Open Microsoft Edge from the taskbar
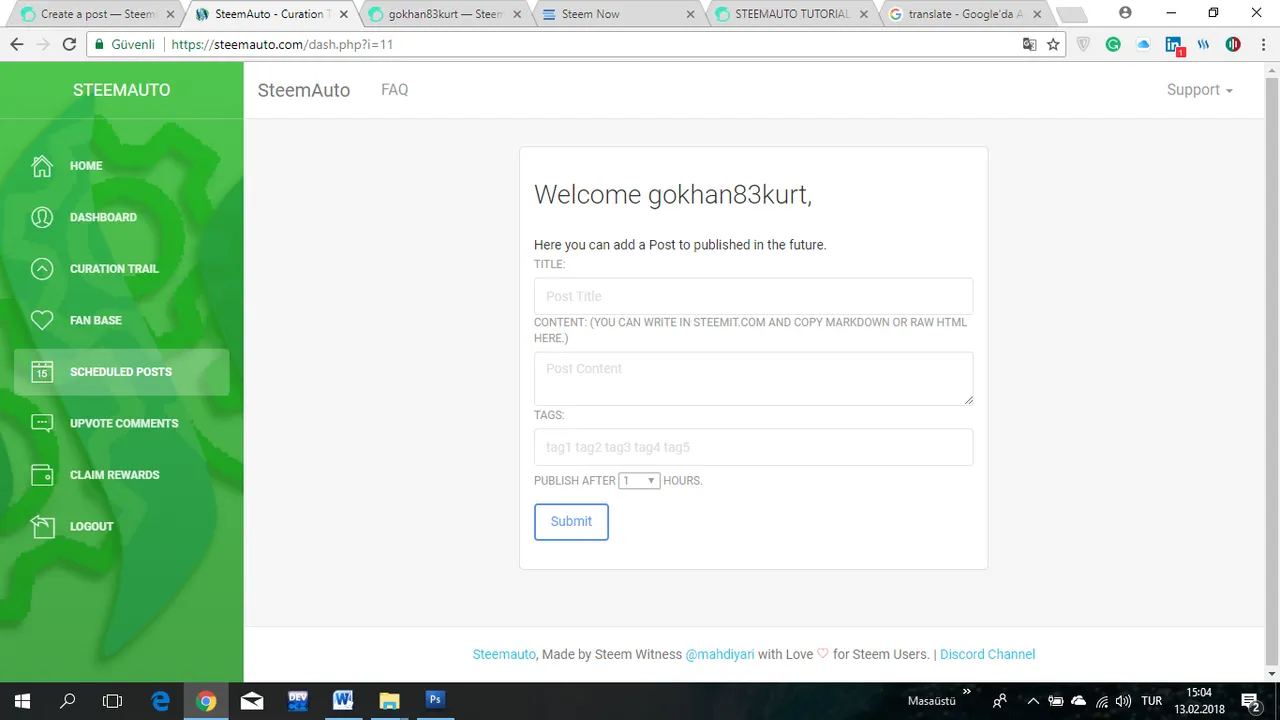 click(x=160, y=701)
